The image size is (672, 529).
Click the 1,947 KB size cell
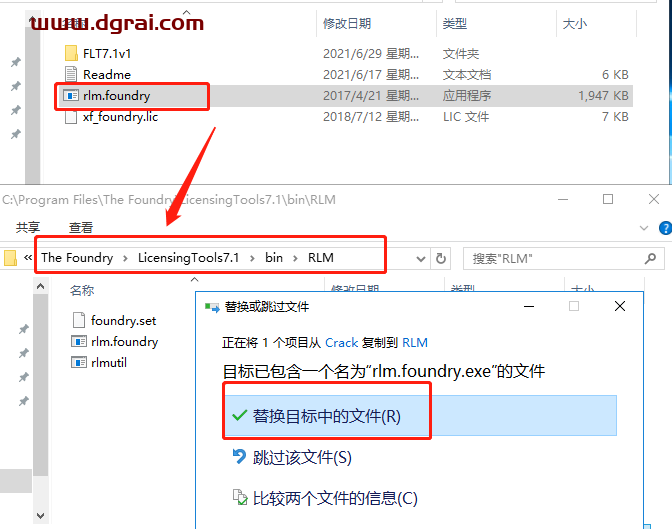point(603,96)
